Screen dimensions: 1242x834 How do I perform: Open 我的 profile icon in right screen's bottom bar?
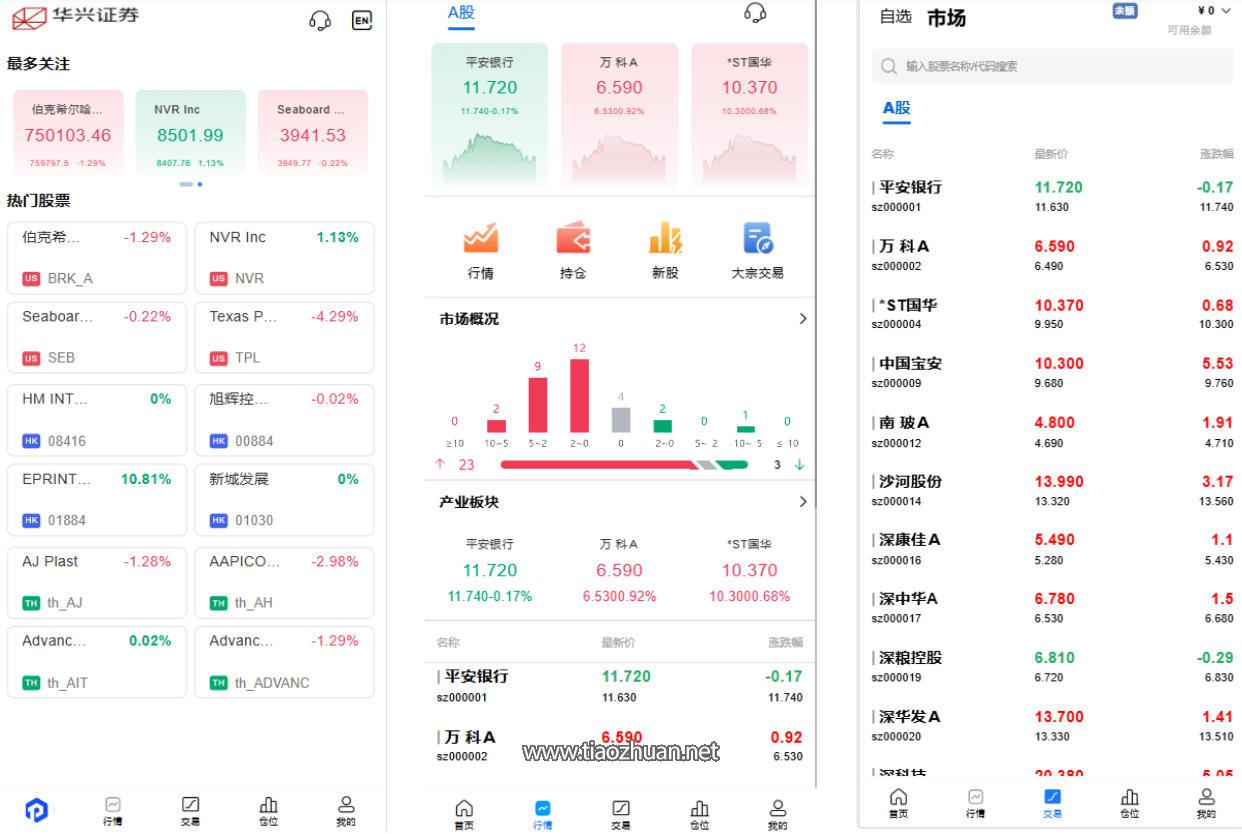pyautogui.click(x=1206, y=803)
